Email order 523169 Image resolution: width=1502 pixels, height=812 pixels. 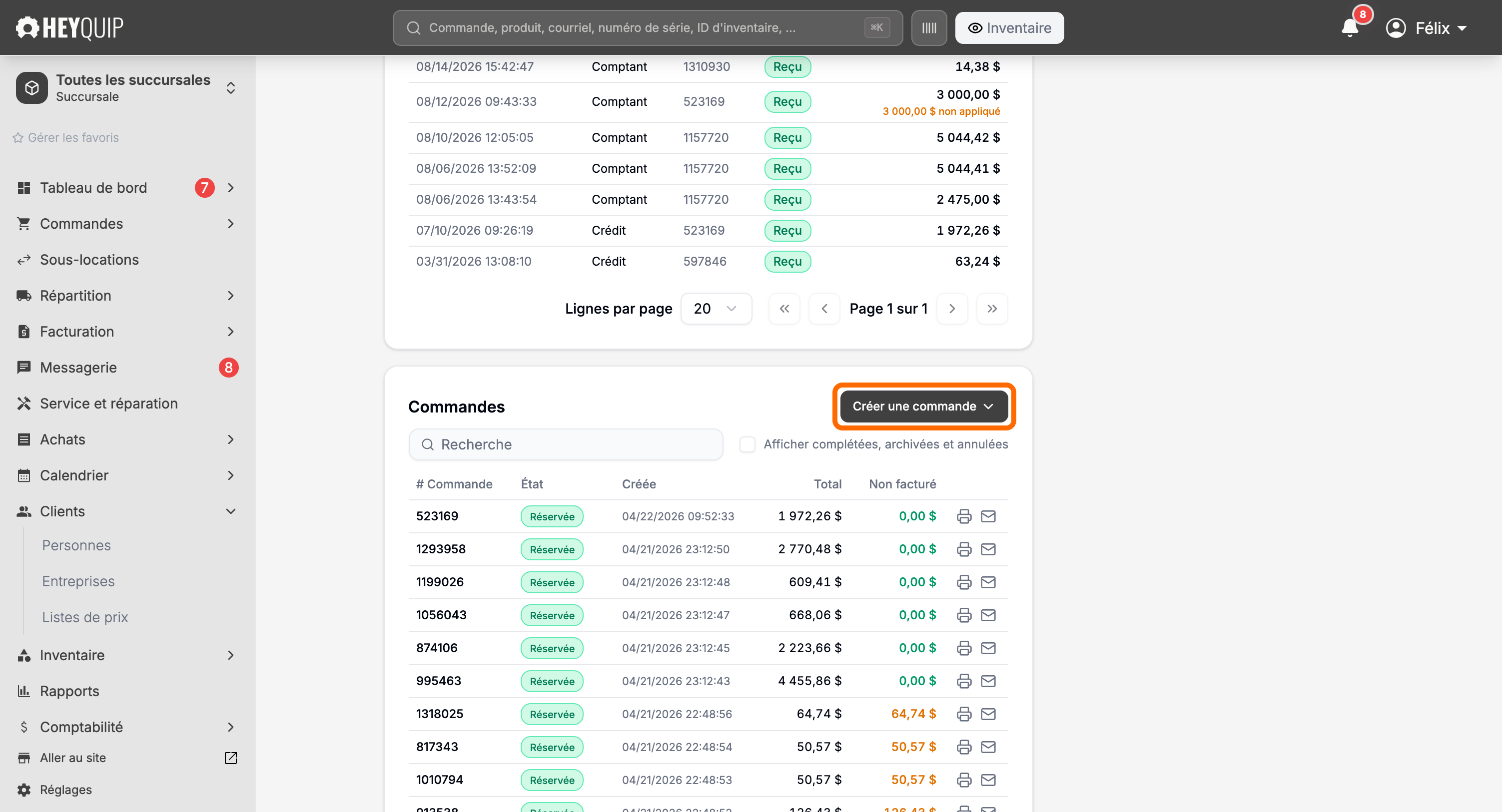coord(988,516)
